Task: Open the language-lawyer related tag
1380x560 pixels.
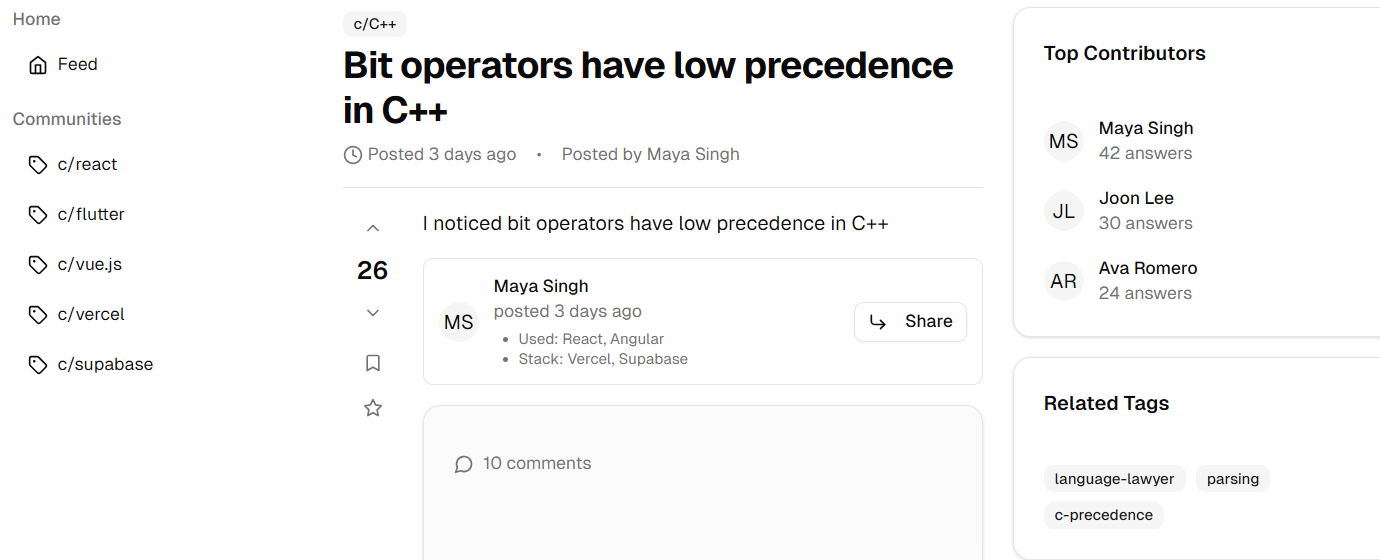Action: [x=1114, y=479]
